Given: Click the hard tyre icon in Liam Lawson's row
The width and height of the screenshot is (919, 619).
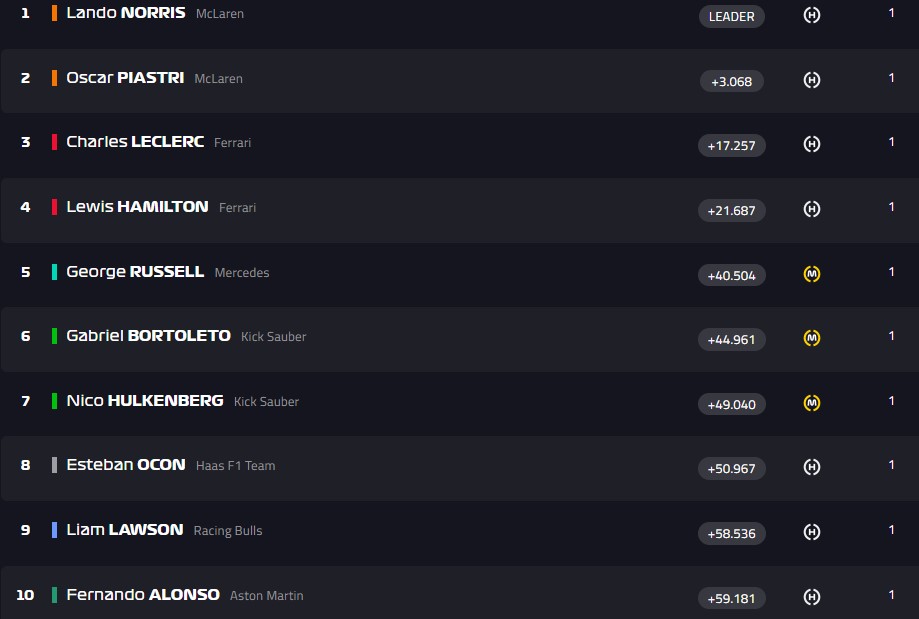Looking at the screenshot, I should [x=812, y=532].
